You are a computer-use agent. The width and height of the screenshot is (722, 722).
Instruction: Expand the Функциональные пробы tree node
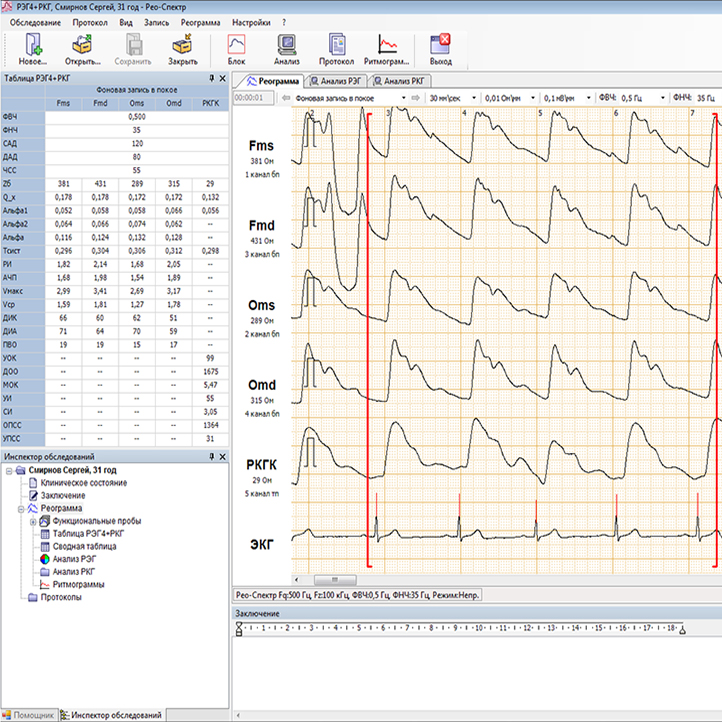click(x=33, y=521)
